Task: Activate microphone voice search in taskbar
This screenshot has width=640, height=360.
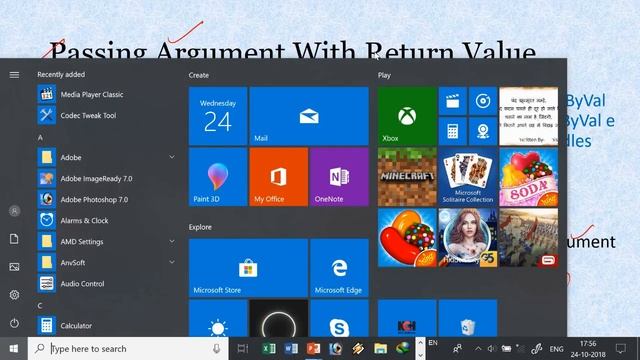Action: click(216, 349)
